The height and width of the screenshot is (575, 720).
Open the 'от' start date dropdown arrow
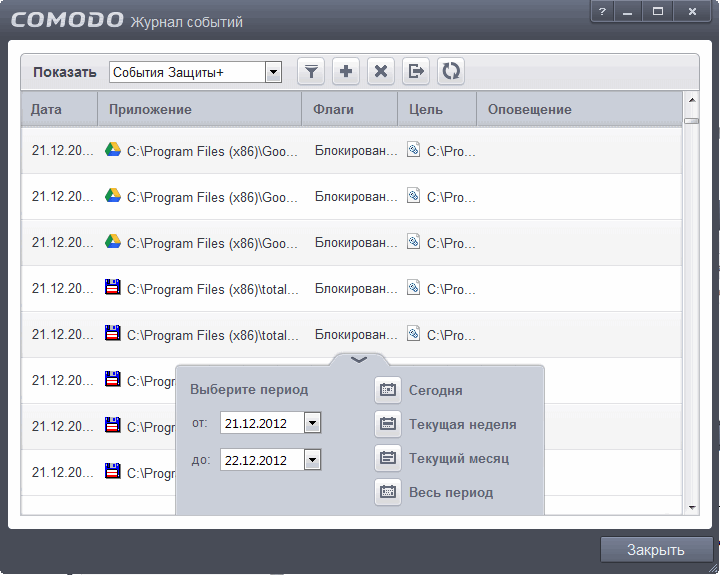point(312,423)
